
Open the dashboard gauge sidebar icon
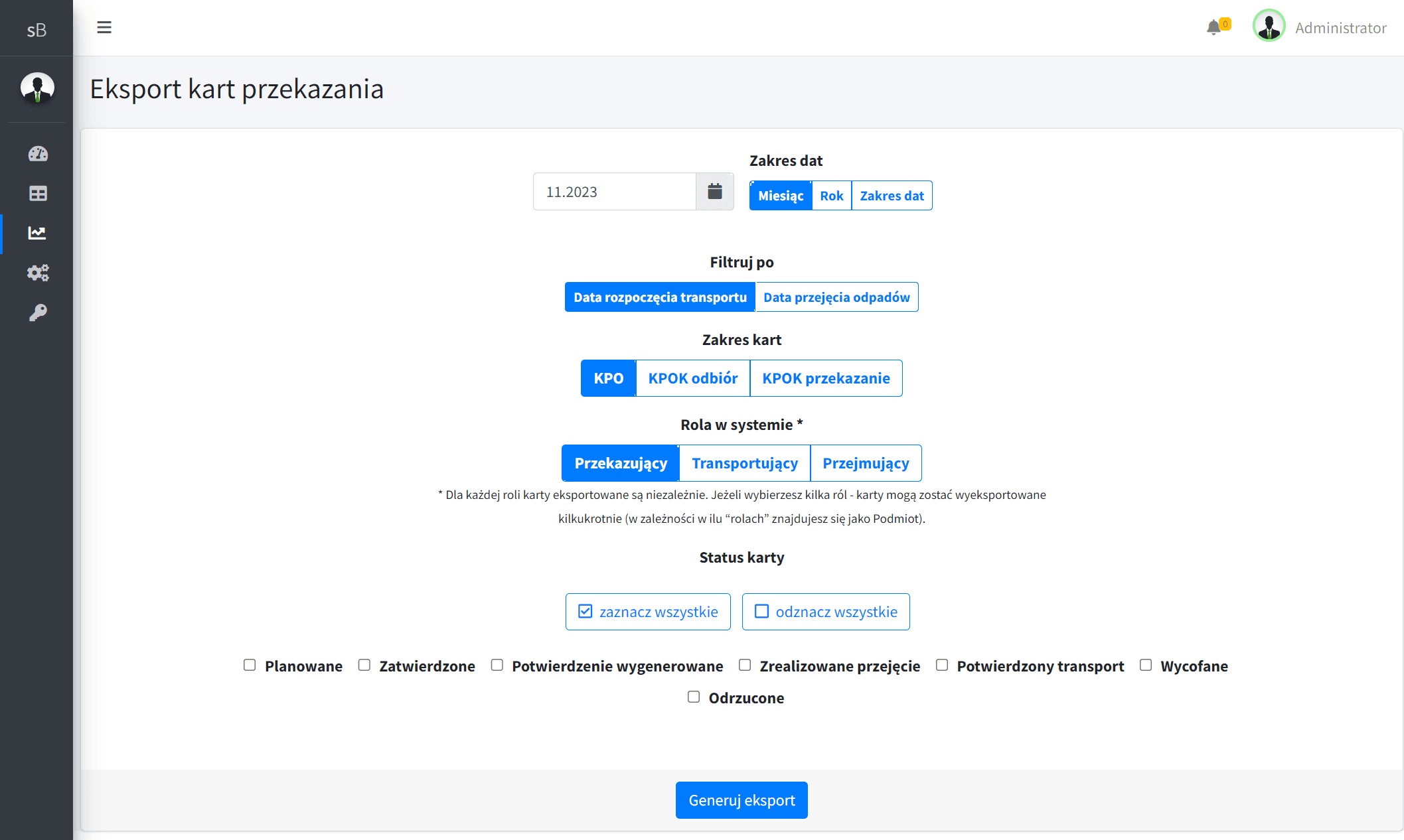pyautogui.click(x=38, y=154)
